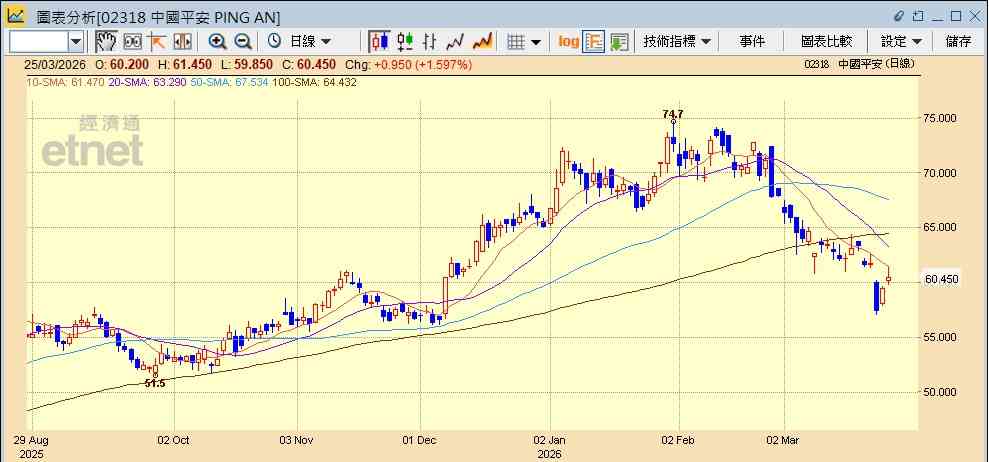Click the grid lines icon
Screen dimensions: 989x462
tap(517, 42)
